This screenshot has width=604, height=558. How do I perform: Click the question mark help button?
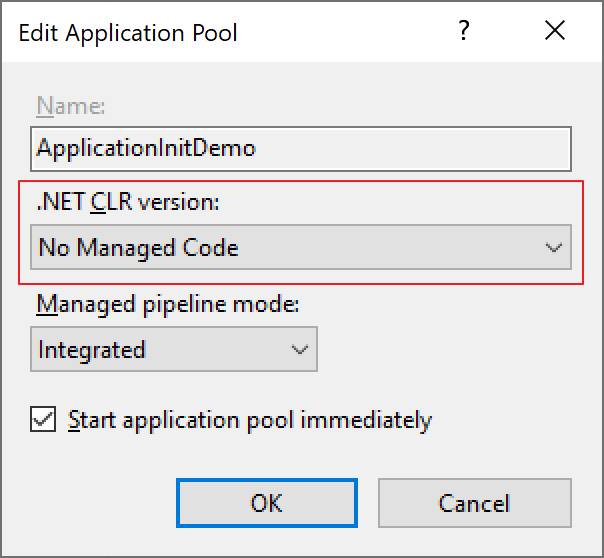point(463,32)
